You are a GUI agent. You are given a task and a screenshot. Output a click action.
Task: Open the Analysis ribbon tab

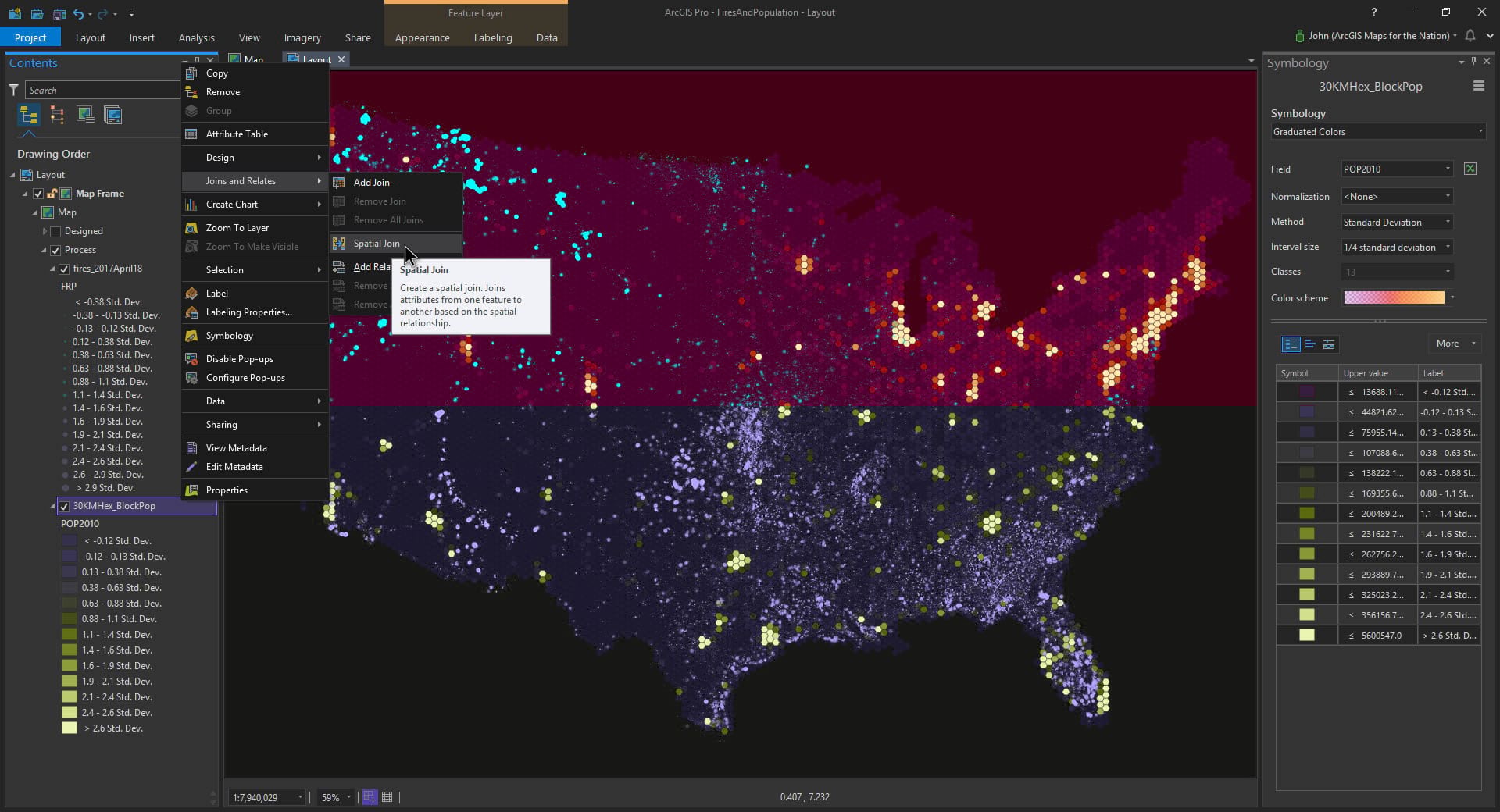click(197, 37)
